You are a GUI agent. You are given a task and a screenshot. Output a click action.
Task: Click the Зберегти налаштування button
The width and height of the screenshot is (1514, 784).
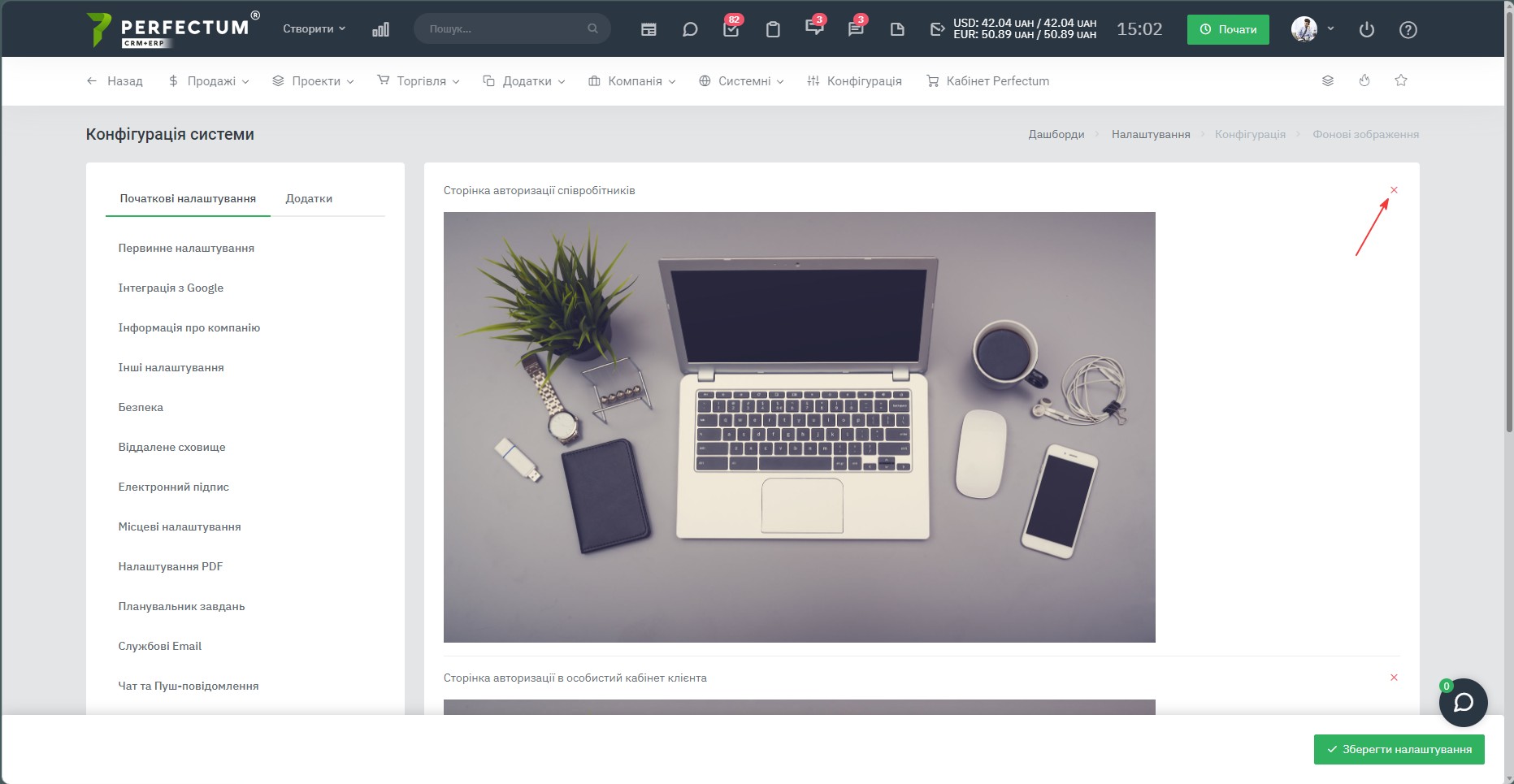(1399, 749)
